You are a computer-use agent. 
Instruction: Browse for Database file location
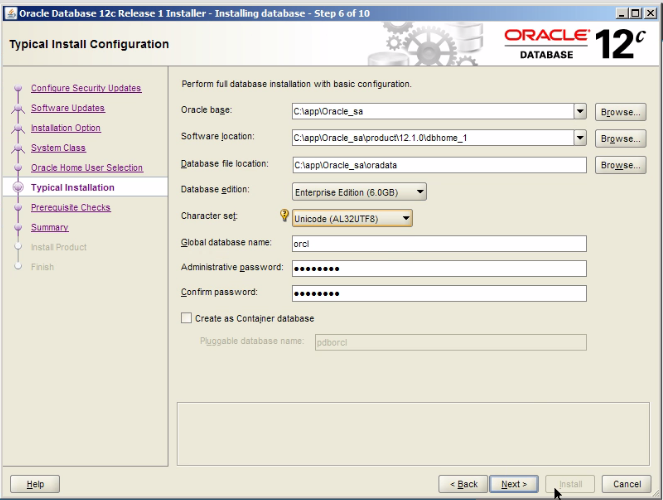click(620, 165)
